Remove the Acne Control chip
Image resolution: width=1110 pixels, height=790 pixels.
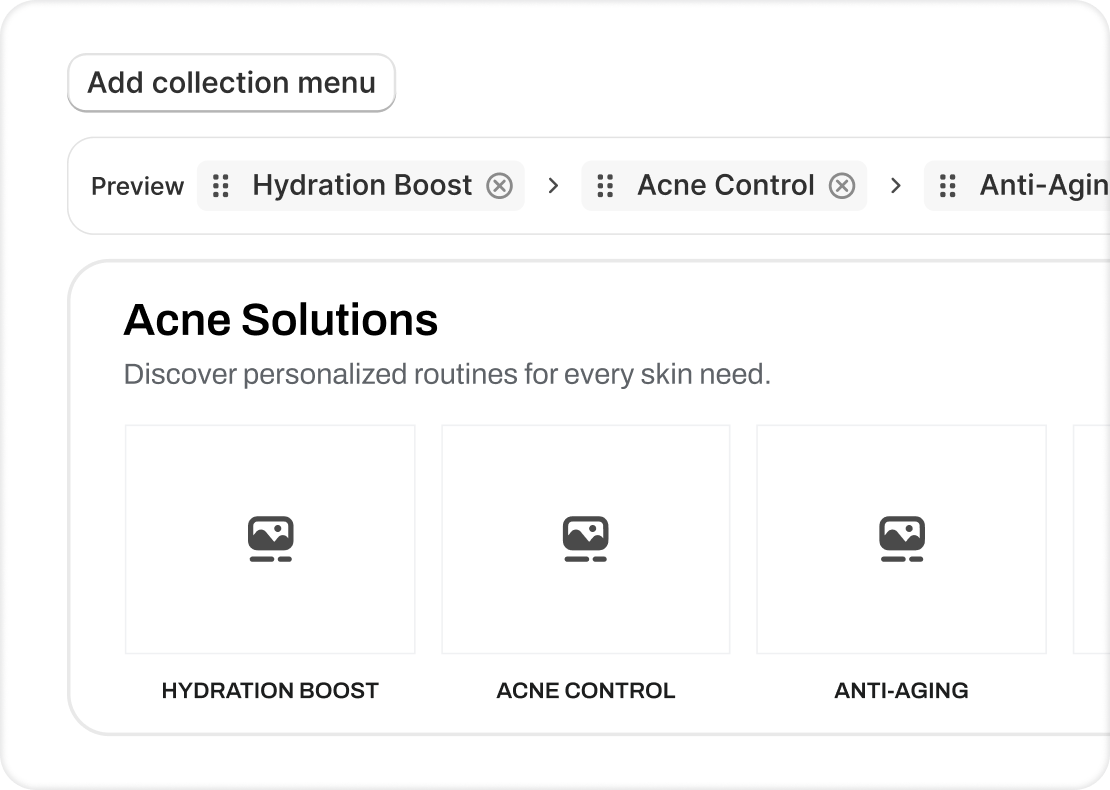(x=842, y=186)
